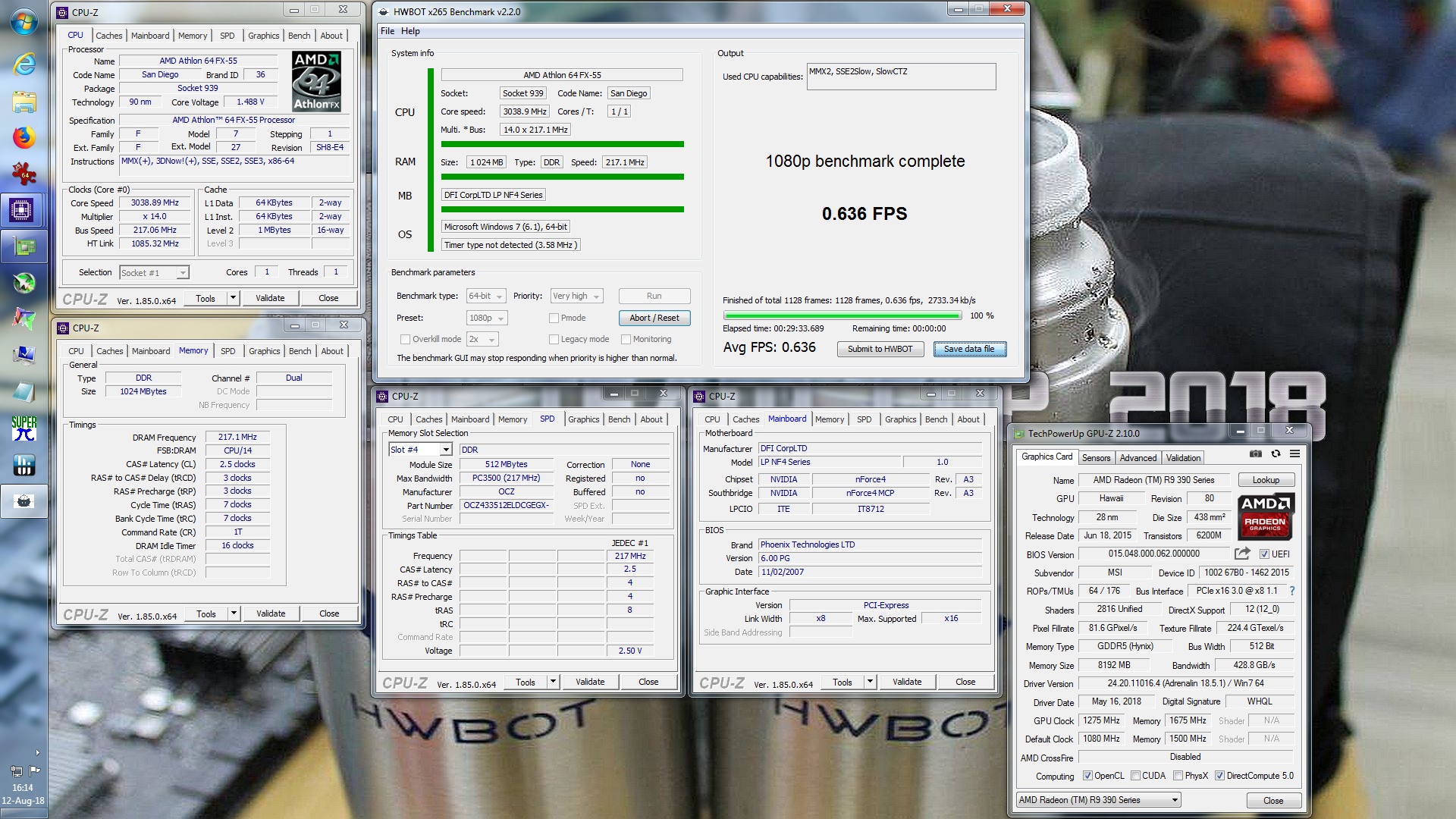Toggle the DirectCompute 5.0 checkbox

[x=1219, y=776]
